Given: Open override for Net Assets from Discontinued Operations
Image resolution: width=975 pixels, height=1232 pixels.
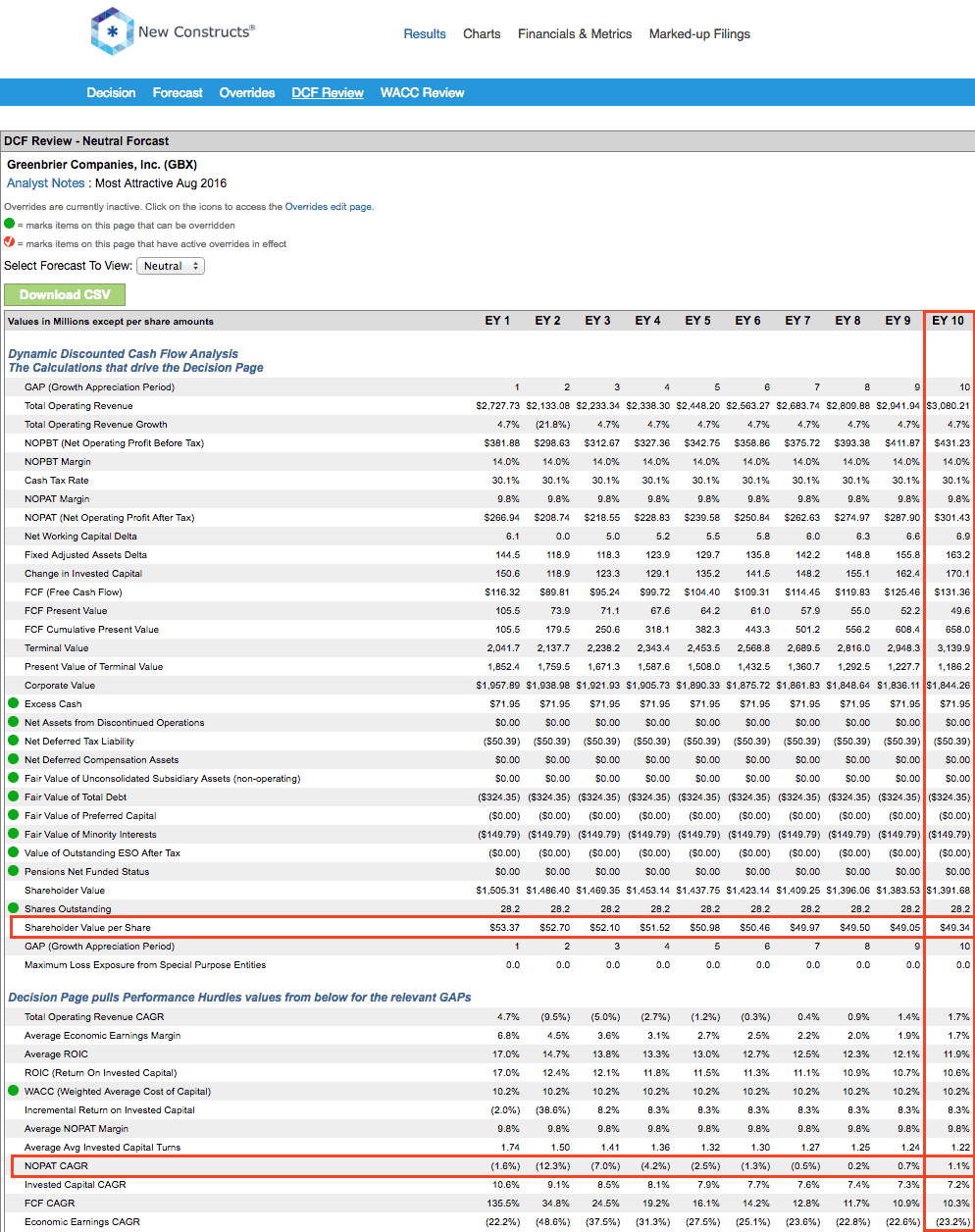Looking at the screenshot, I should coord(14,722).
